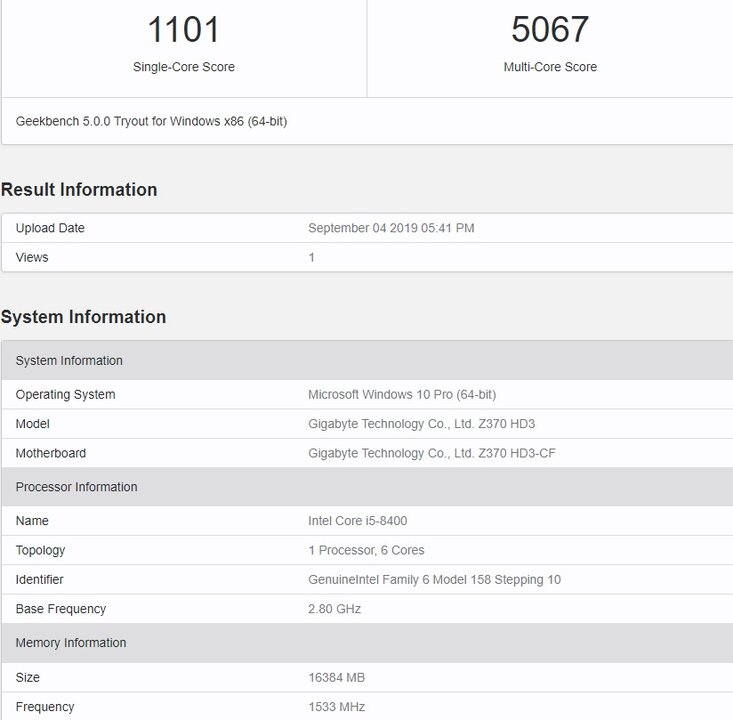Click the Model label
Viewport: 733px width, 720px height.
[32, 424]
